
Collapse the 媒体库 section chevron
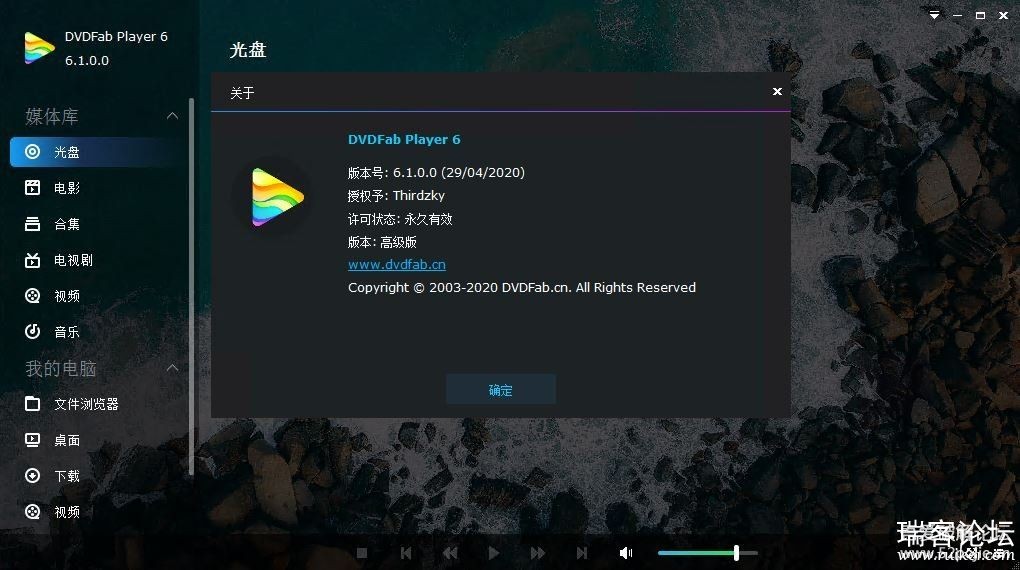172,116
